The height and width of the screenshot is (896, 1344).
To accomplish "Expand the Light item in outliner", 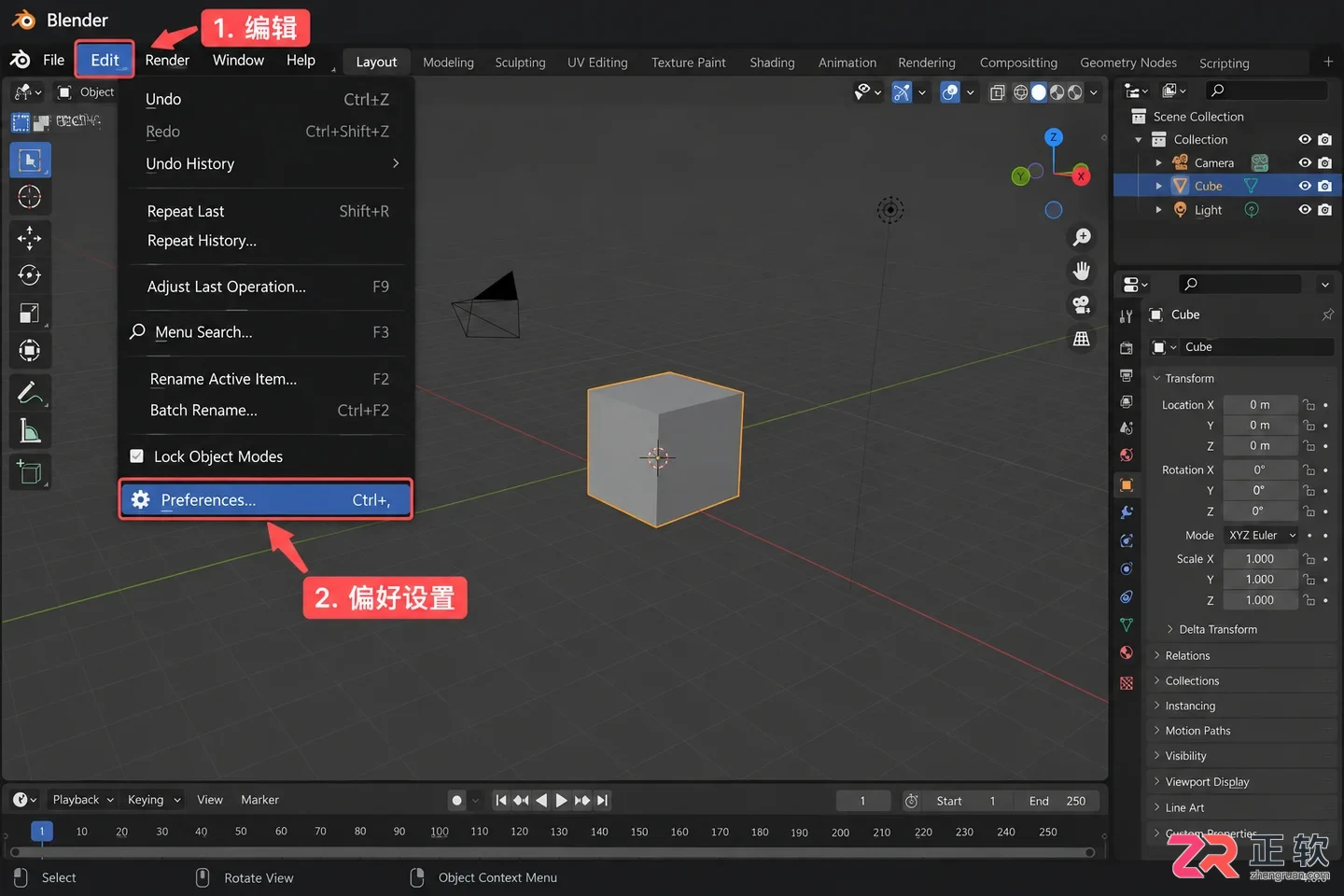I will (x=1158, y=210).
